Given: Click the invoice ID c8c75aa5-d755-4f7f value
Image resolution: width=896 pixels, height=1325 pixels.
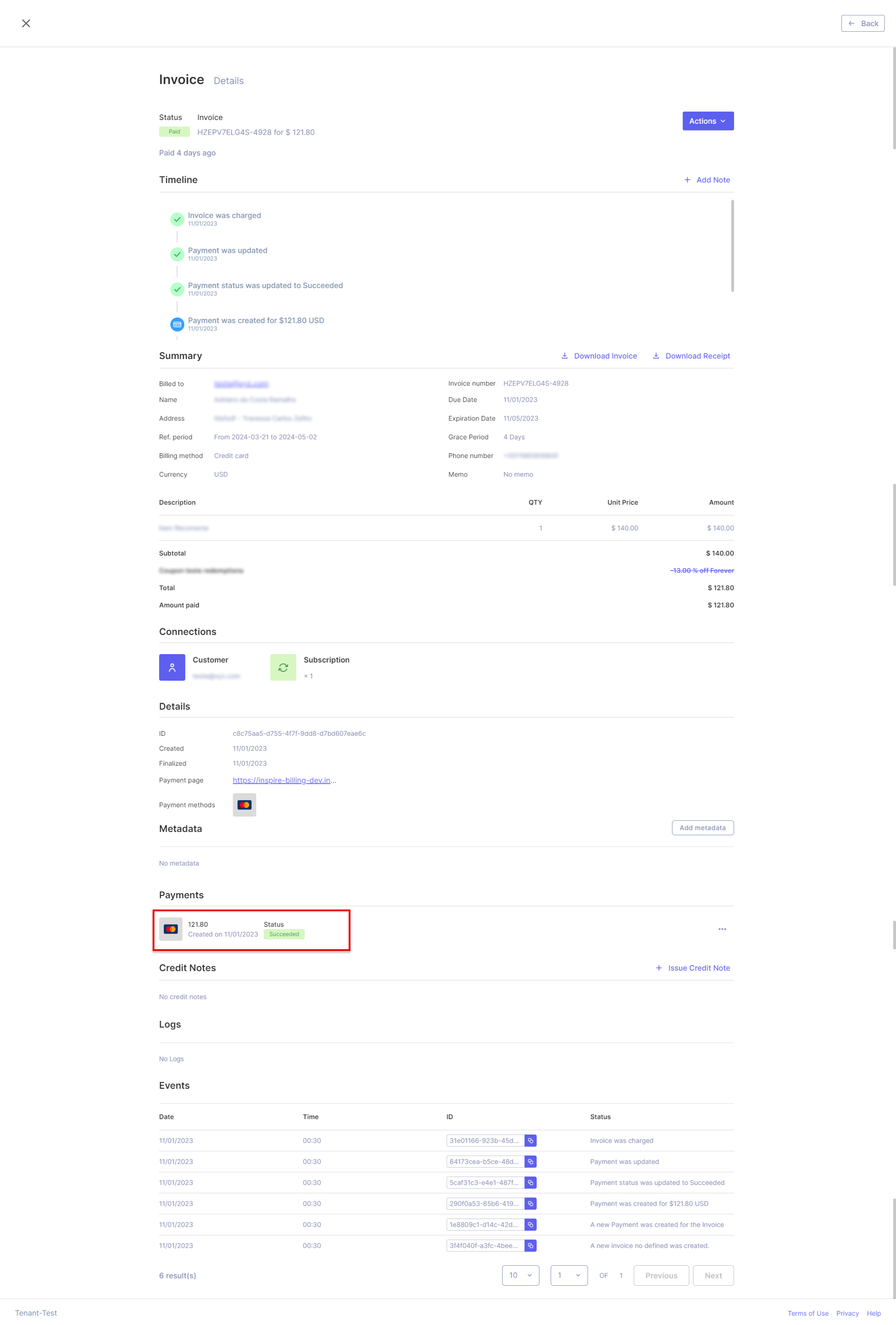Looking at the screenshot, I should pyautogui.click(x=299, y=733).
